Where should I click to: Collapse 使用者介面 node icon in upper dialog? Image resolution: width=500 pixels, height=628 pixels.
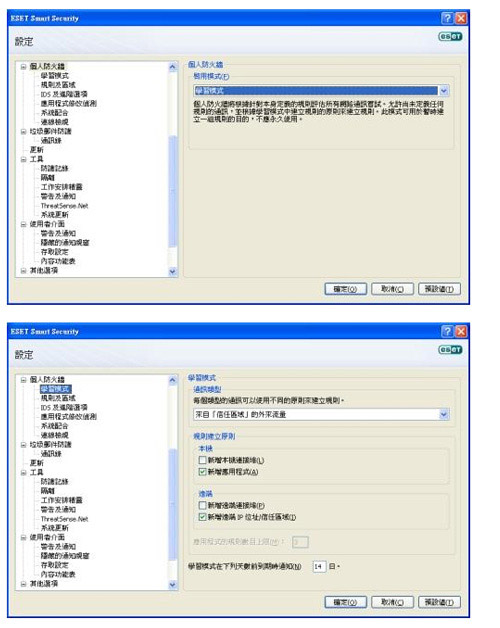24,224
